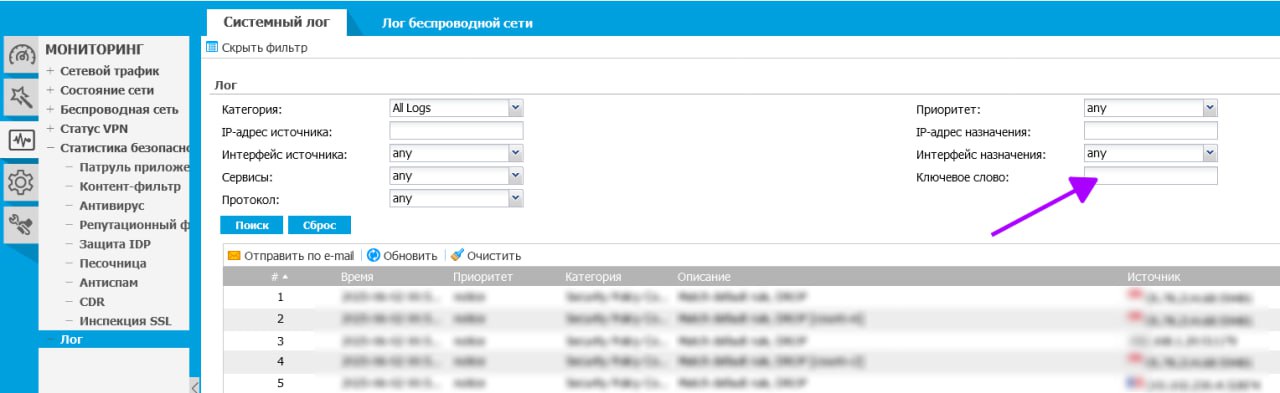Expand the Состояние сети tree node
This screenshot has height=393, width=1280.
pos(50,90)
